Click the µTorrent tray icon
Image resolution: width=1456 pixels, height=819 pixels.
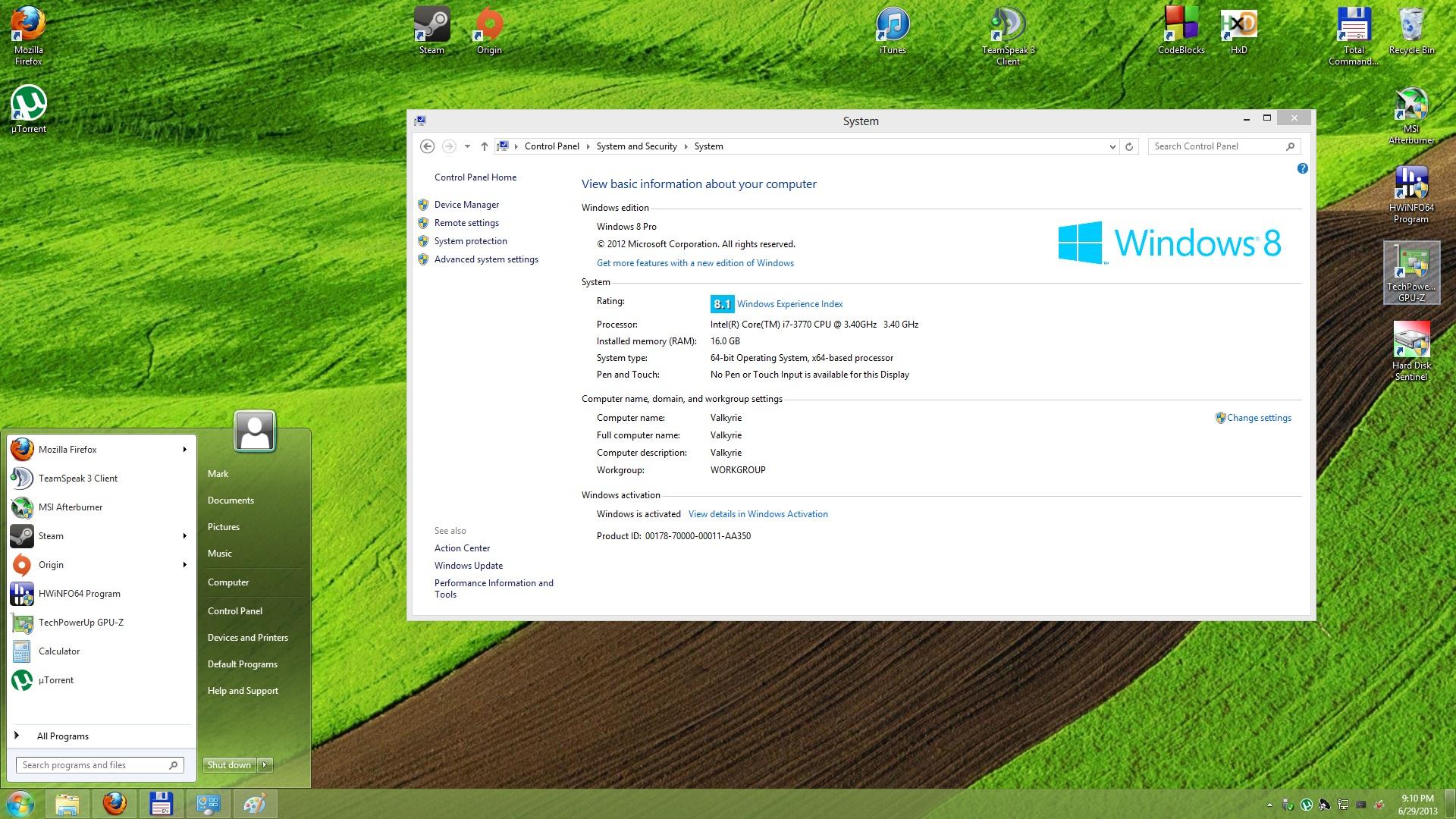(1307, 805)
